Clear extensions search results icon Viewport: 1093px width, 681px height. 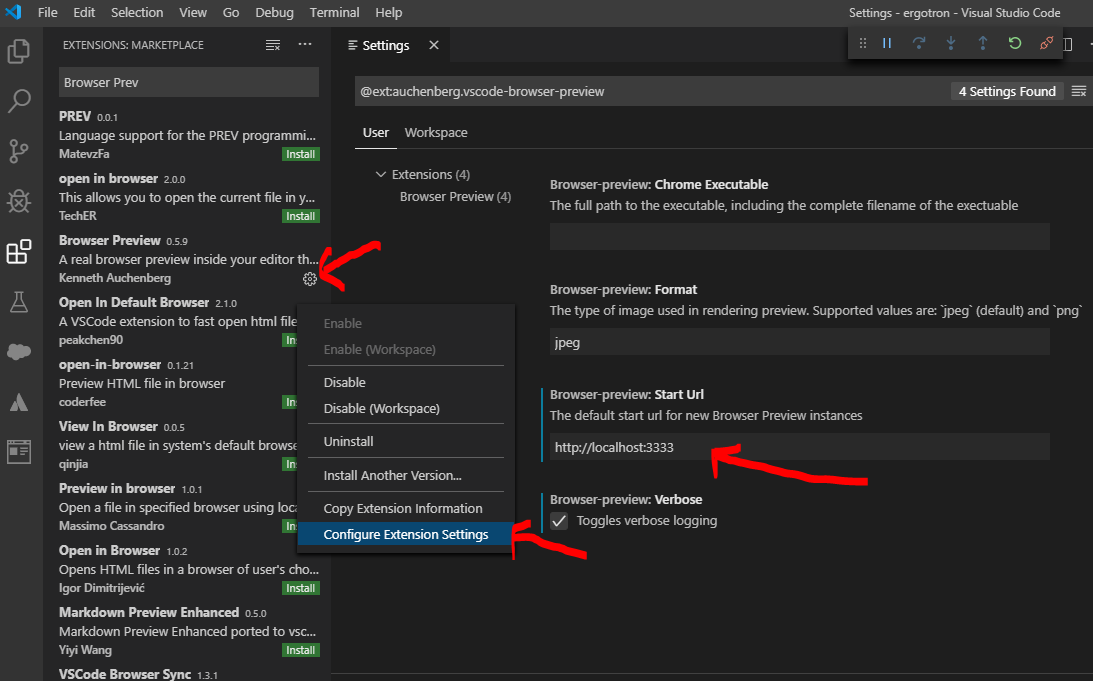(273, 45)
